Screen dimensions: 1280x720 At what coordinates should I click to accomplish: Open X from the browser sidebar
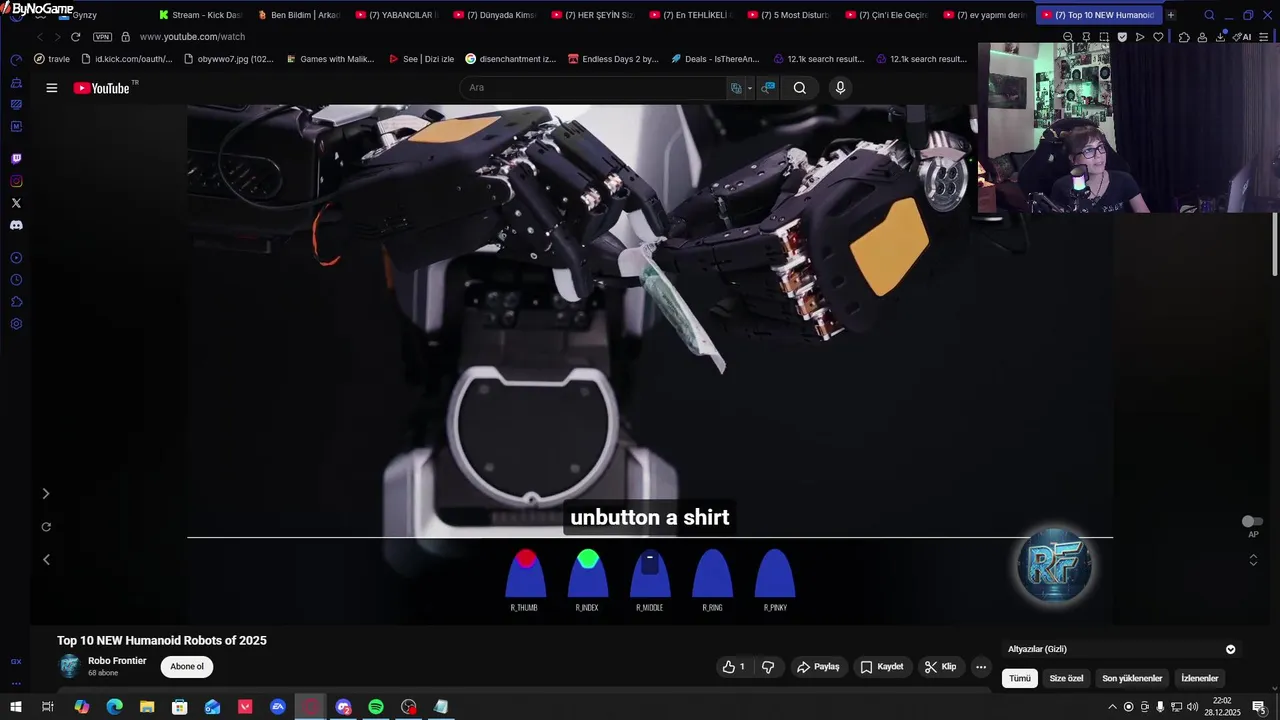[x=16, y=203]
